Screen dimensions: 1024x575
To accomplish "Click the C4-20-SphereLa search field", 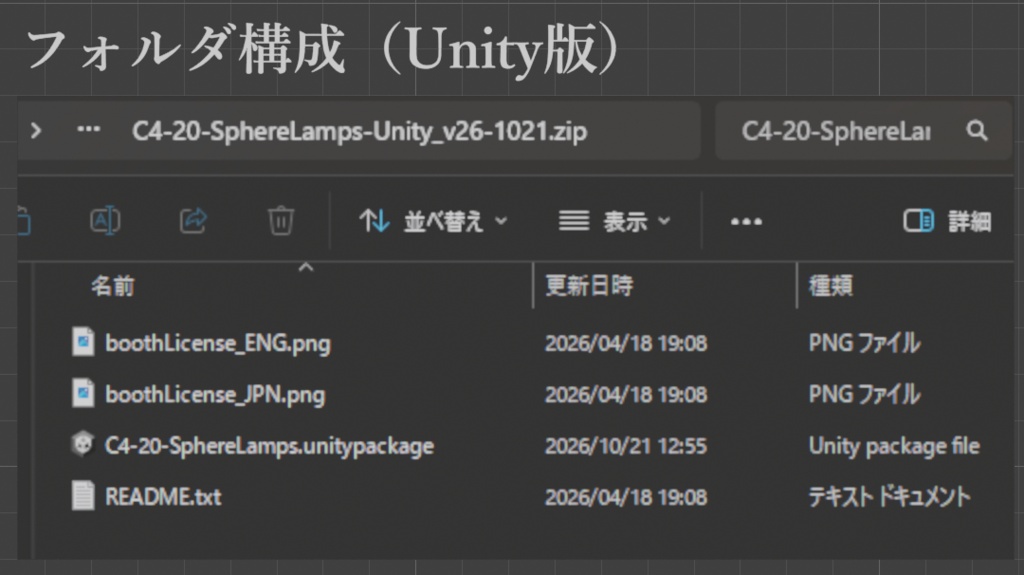I will click(863, 131).
